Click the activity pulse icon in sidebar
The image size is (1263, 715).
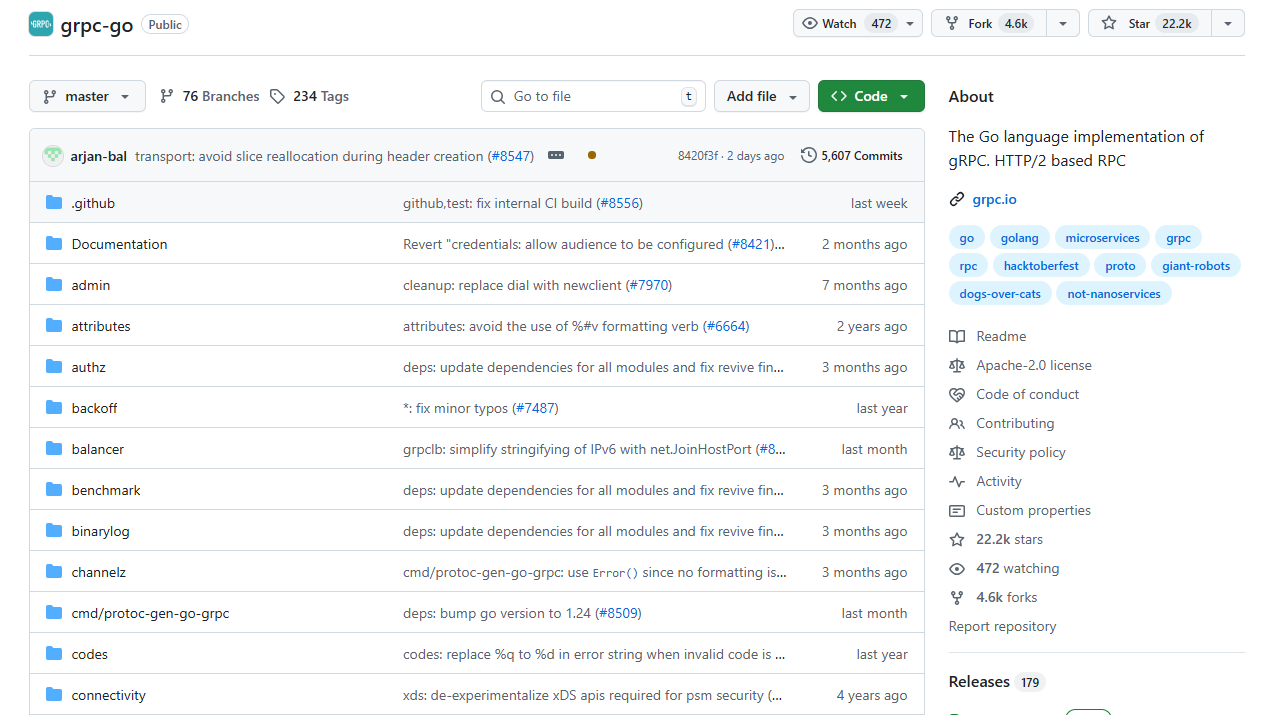(958, 481)
